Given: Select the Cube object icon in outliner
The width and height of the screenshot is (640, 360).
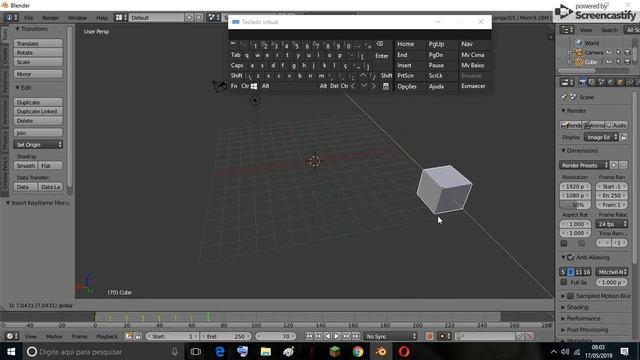Looking at the screenshot, I should point(579,62).
